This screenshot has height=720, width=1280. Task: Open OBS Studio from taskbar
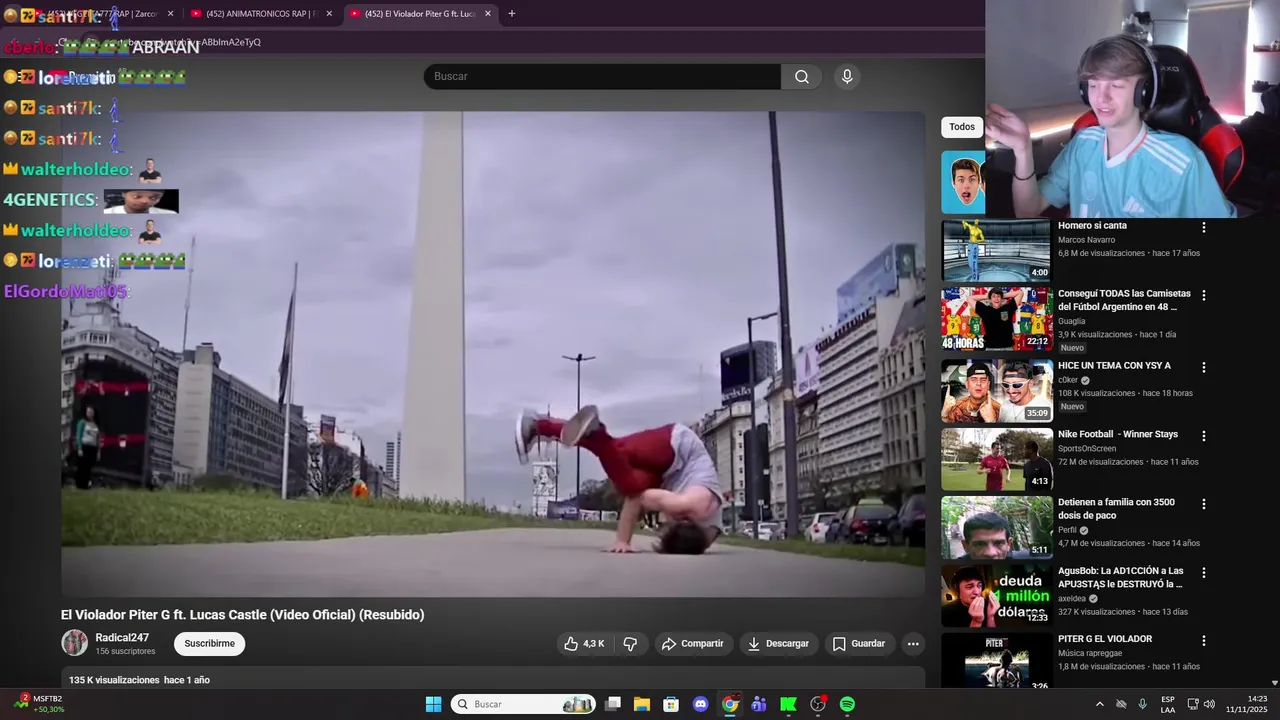point(818,704)
